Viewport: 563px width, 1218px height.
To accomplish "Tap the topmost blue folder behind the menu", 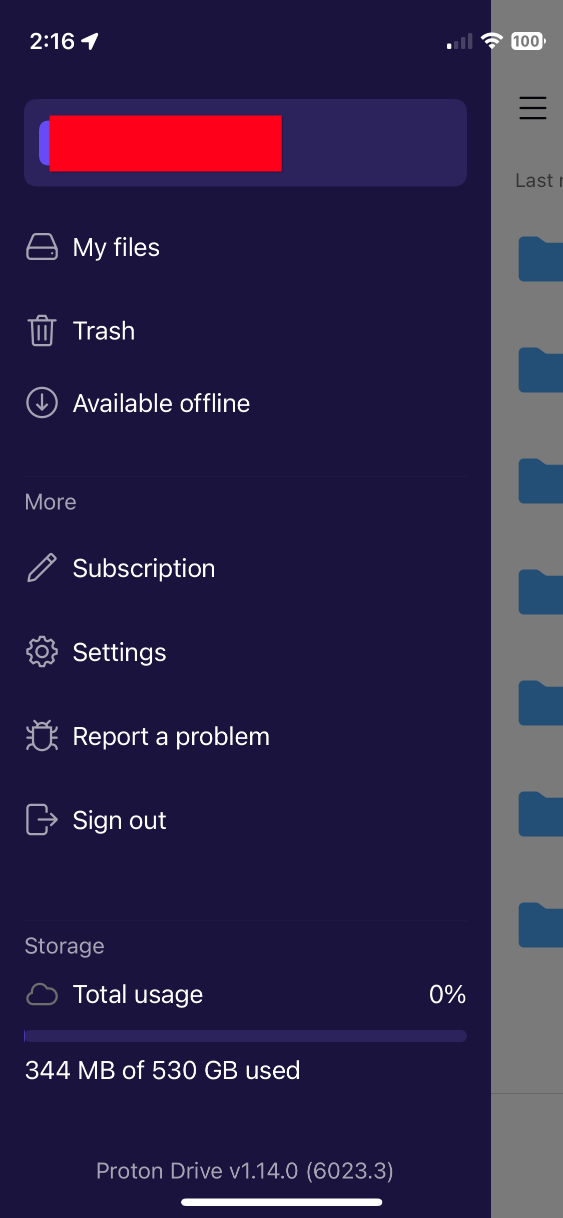I will point(541,258).
